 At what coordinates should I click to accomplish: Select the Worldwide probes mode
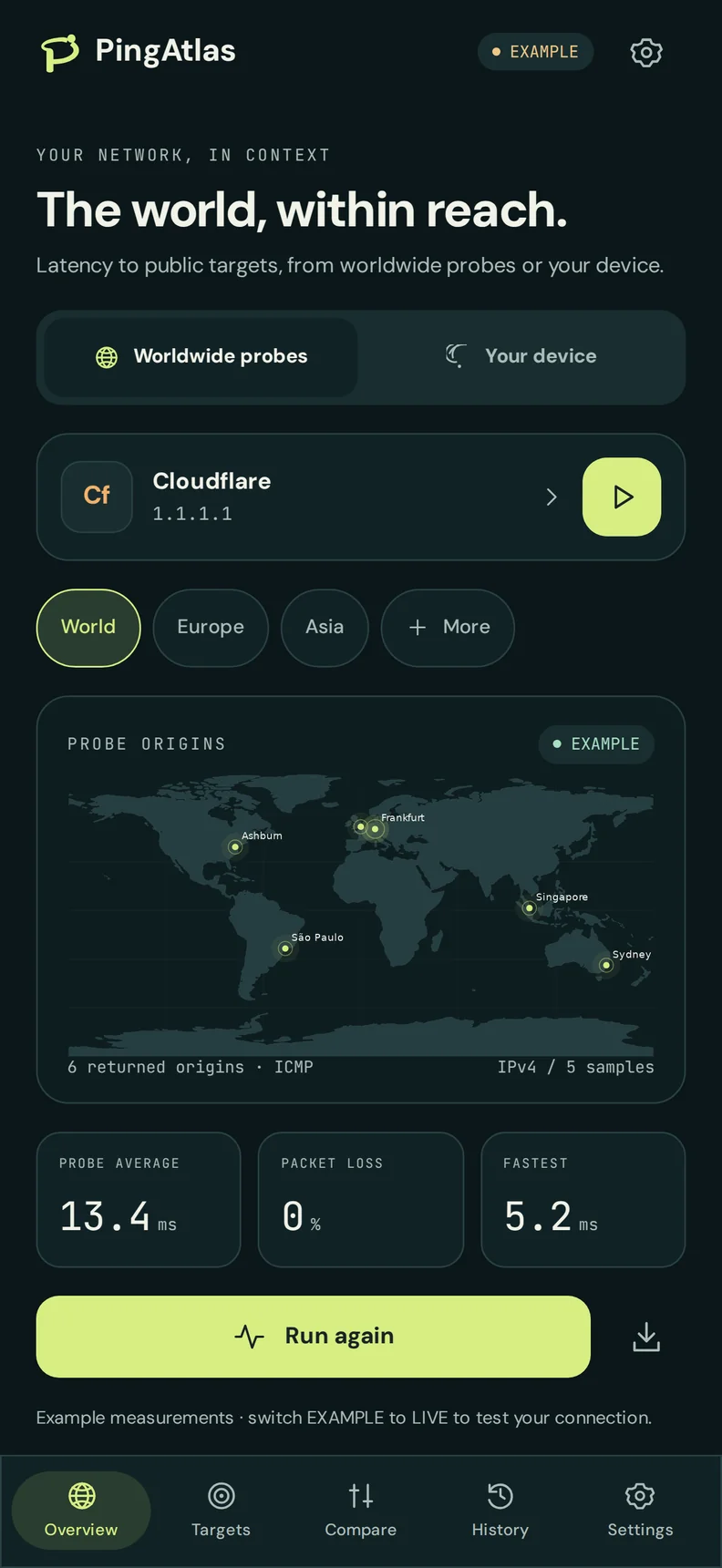[x=201, y=356]
